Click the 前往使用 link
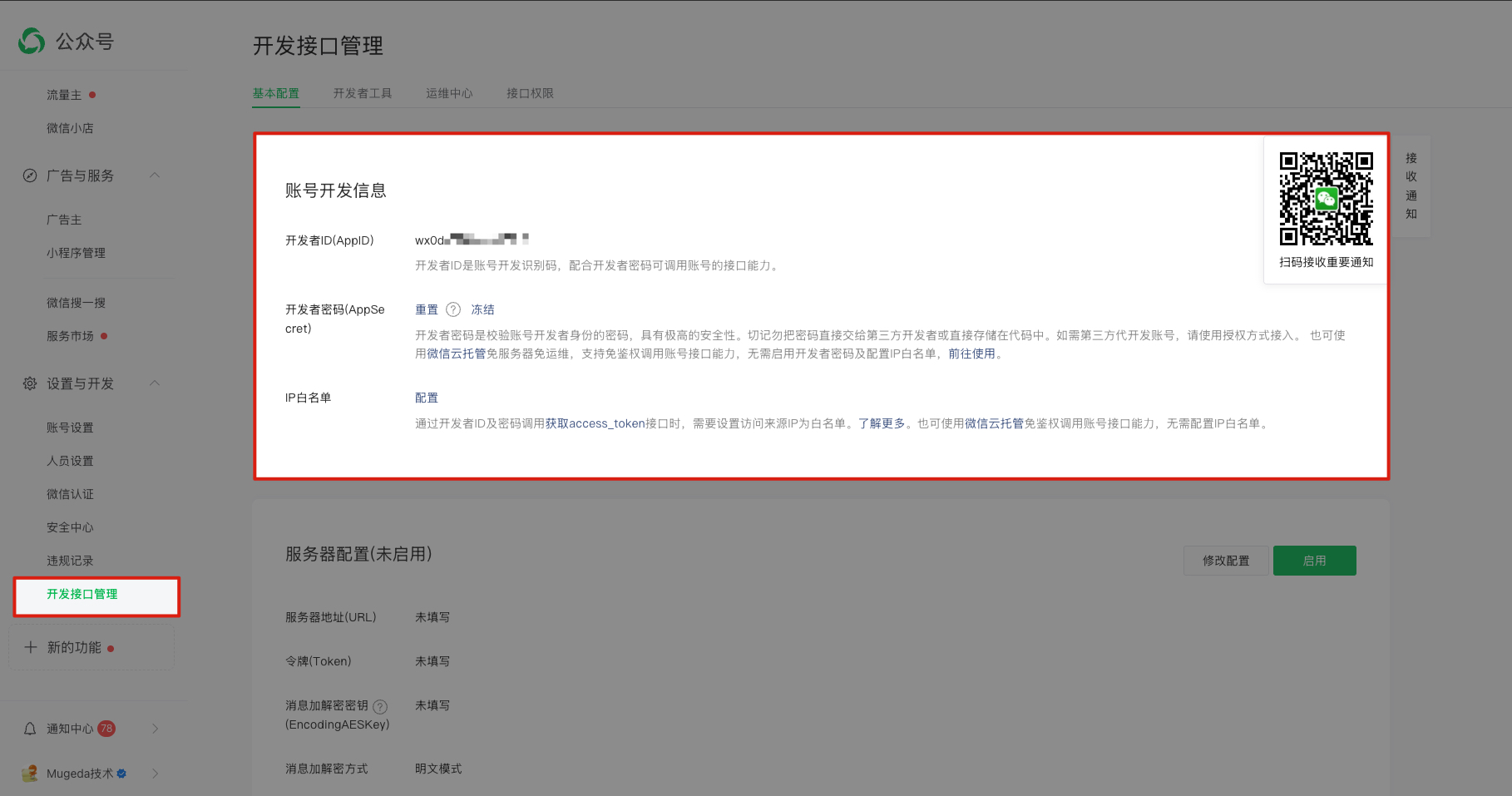Screen dimensions: 1512x796 point(971,354)
